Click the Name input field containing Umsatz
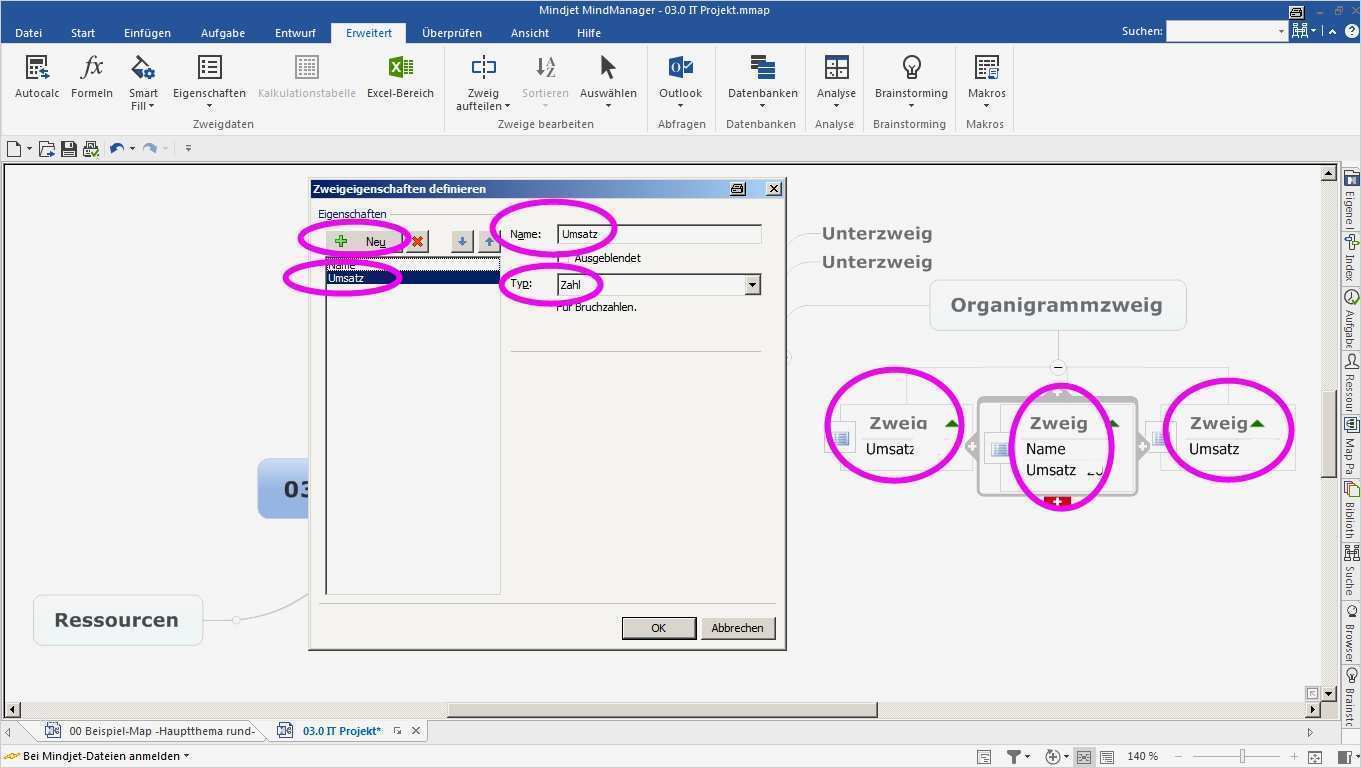This screenshot has width=1361, height=768. click(659, 234)
